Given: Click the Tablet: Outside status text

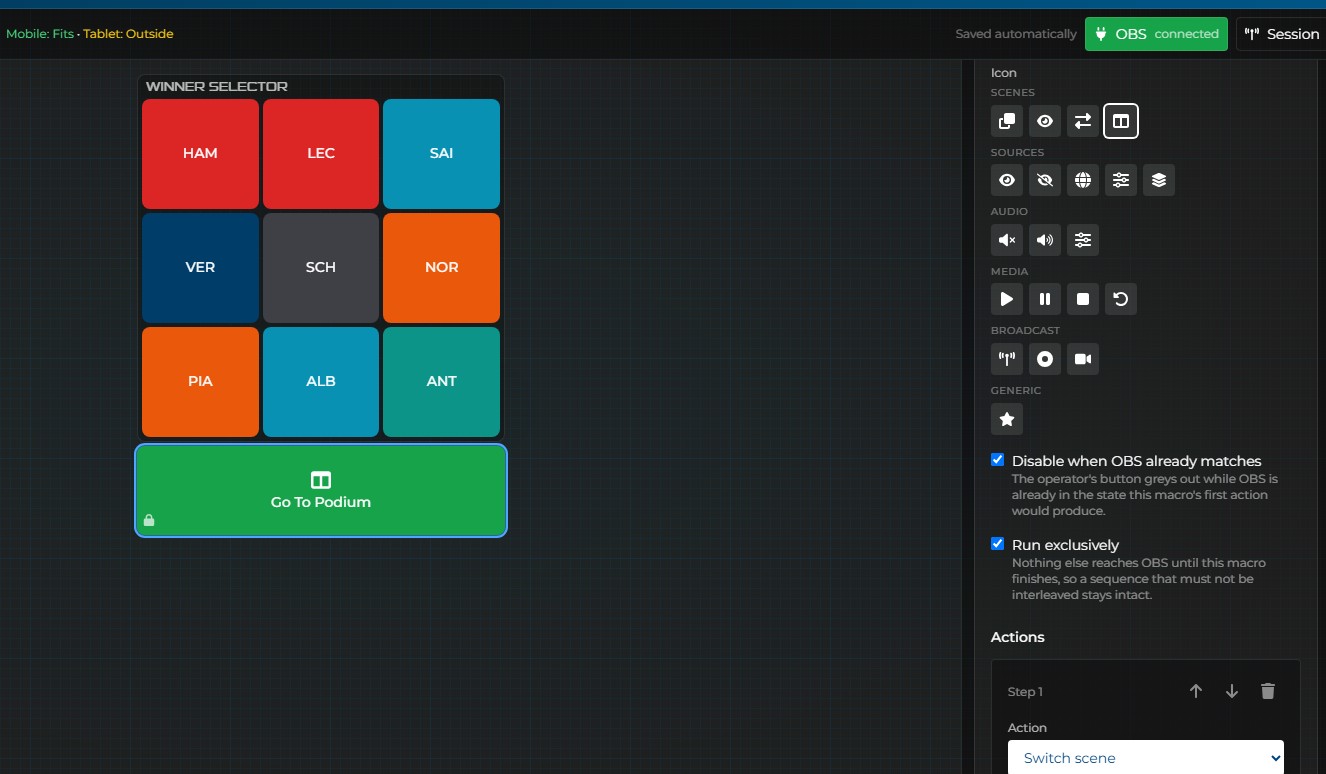Looking at the screenshot, I should [x=128, y=34].
